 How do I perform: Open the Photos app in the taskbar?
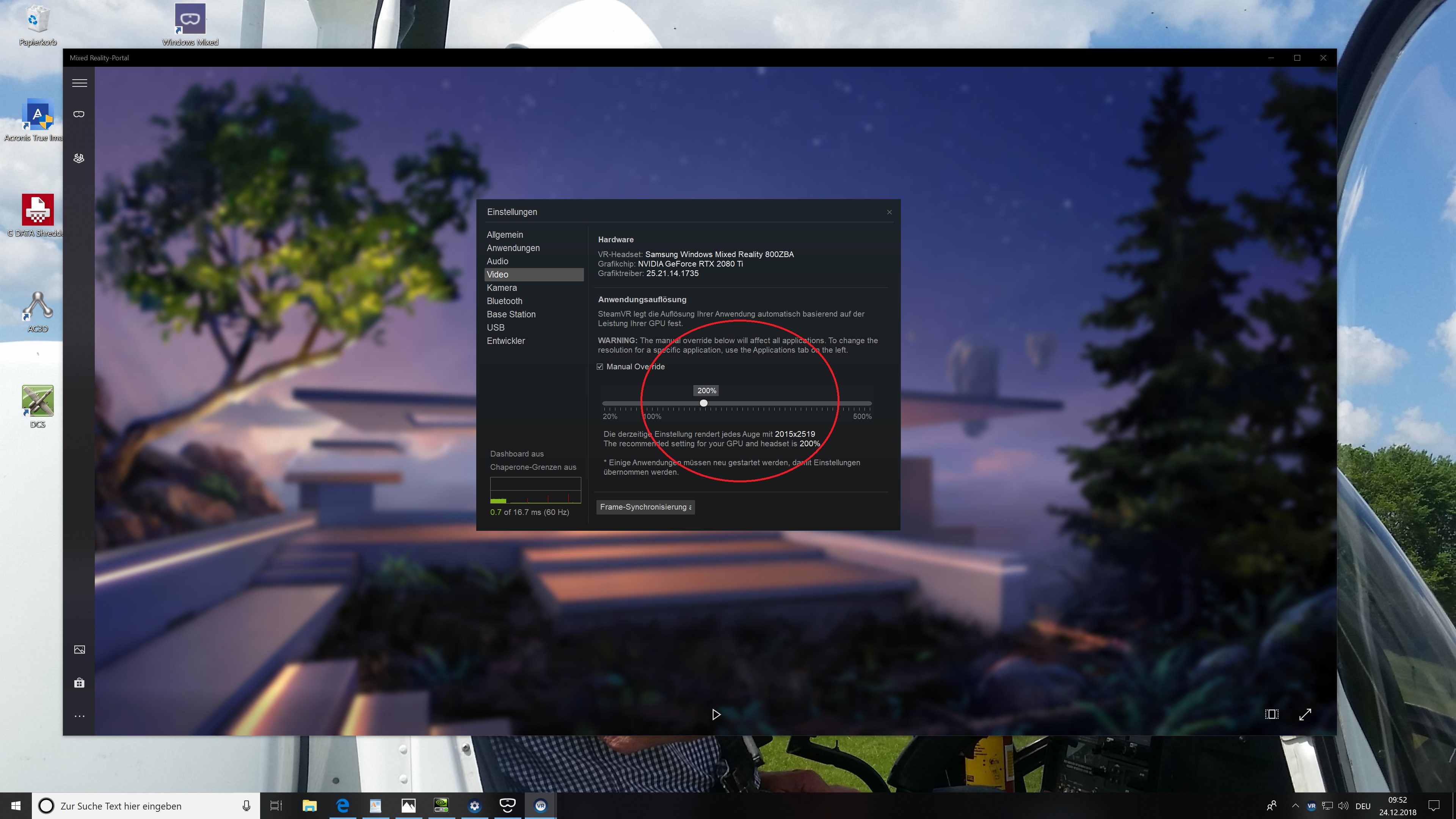pyautogui.click(x=408, y=805)
